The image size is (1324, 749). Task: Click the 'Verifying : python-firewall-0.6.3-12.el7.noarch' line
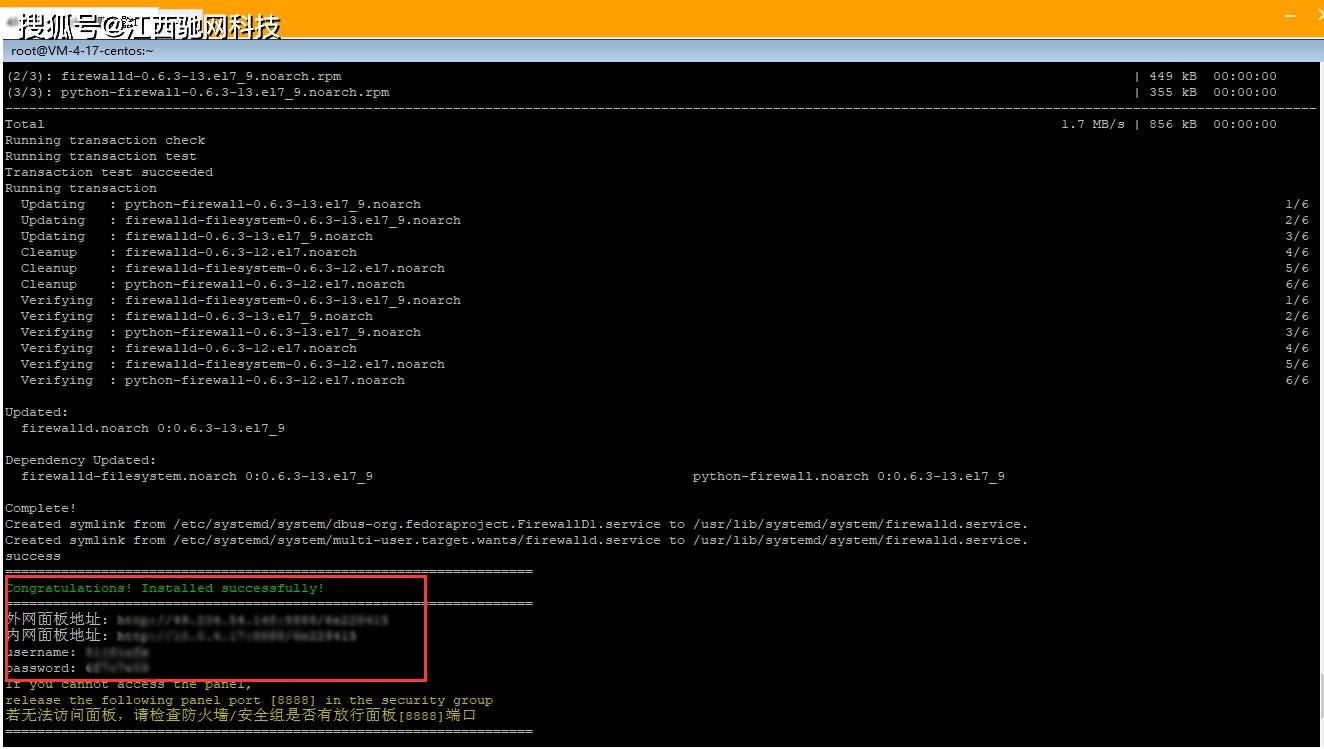pos(213,380)
